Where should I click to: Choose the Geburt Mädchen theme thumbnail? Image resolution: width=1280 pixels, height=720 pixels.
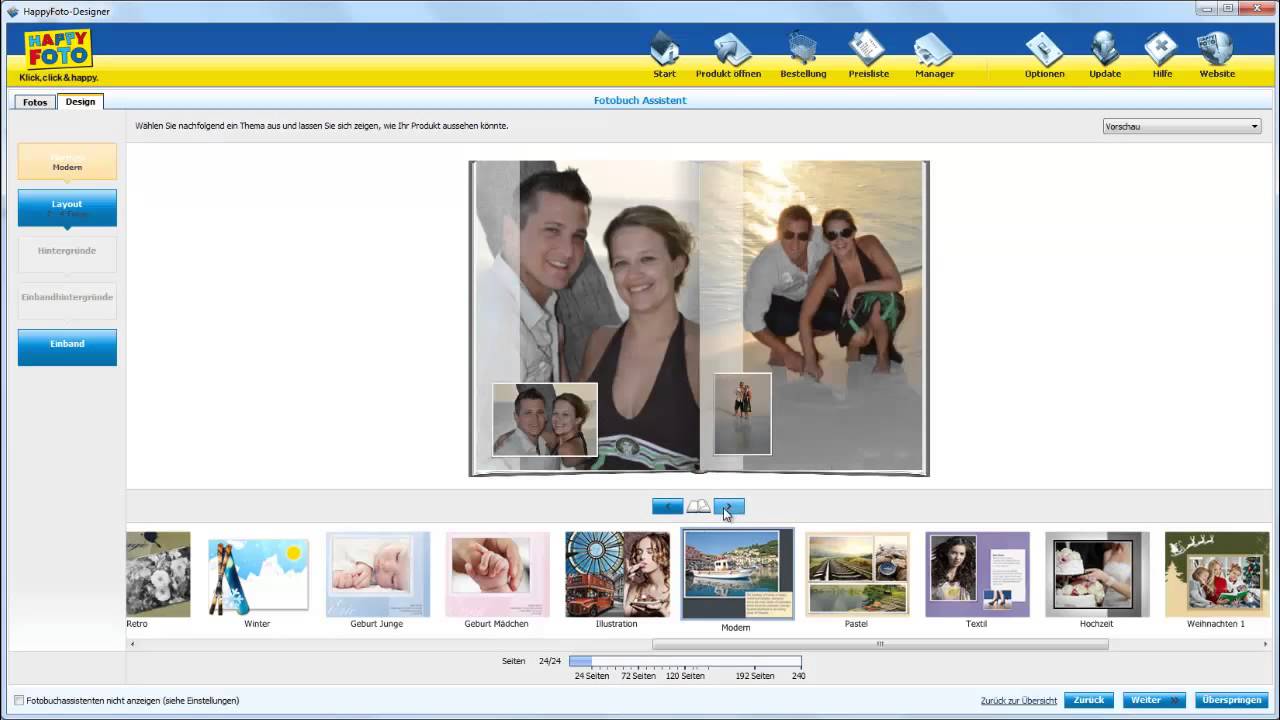497,574
